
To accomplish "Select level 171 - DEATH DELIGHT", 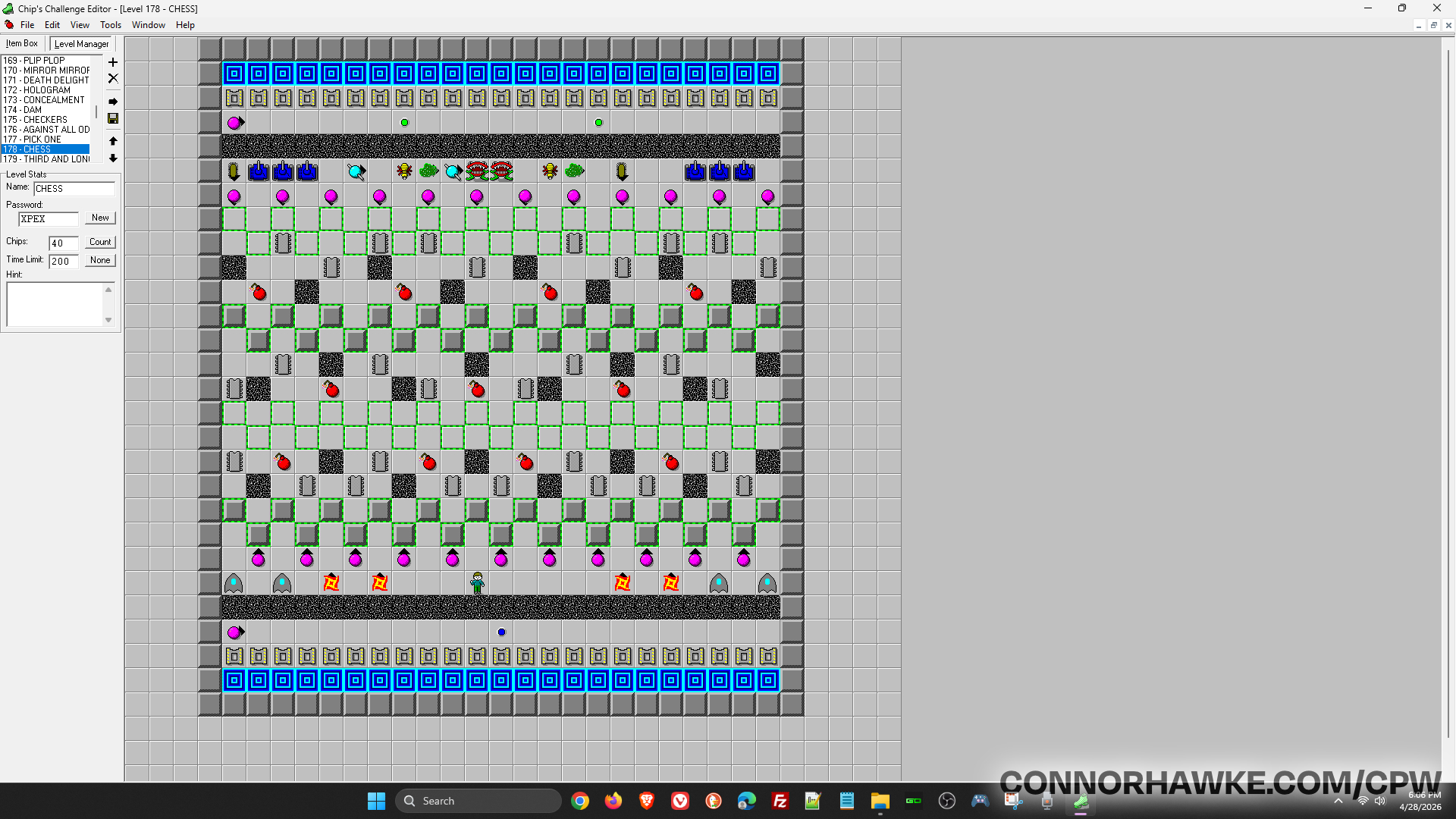I will click(x=45, y=80).
